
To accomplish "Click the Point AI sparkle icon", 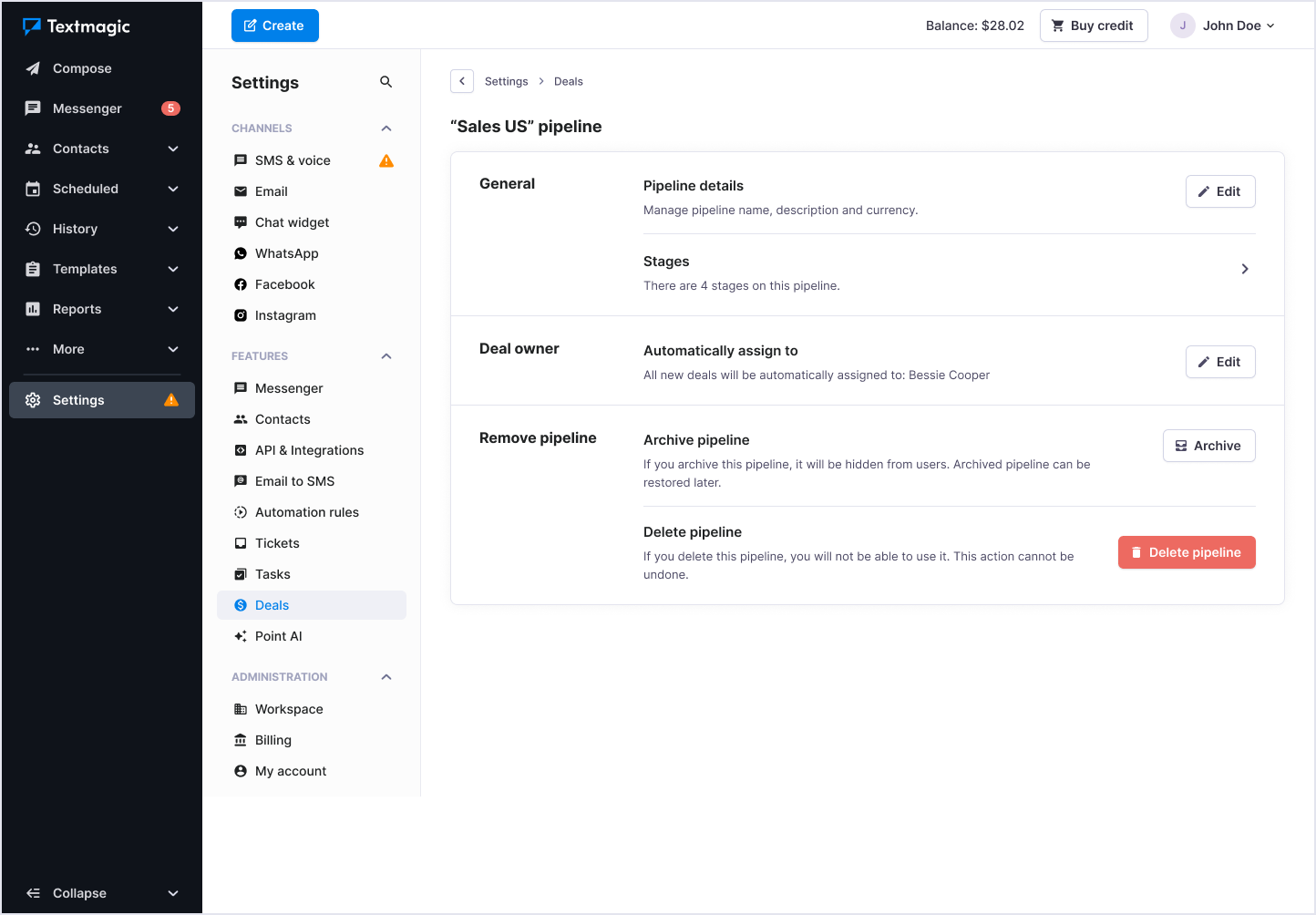I will pos(240,635).
